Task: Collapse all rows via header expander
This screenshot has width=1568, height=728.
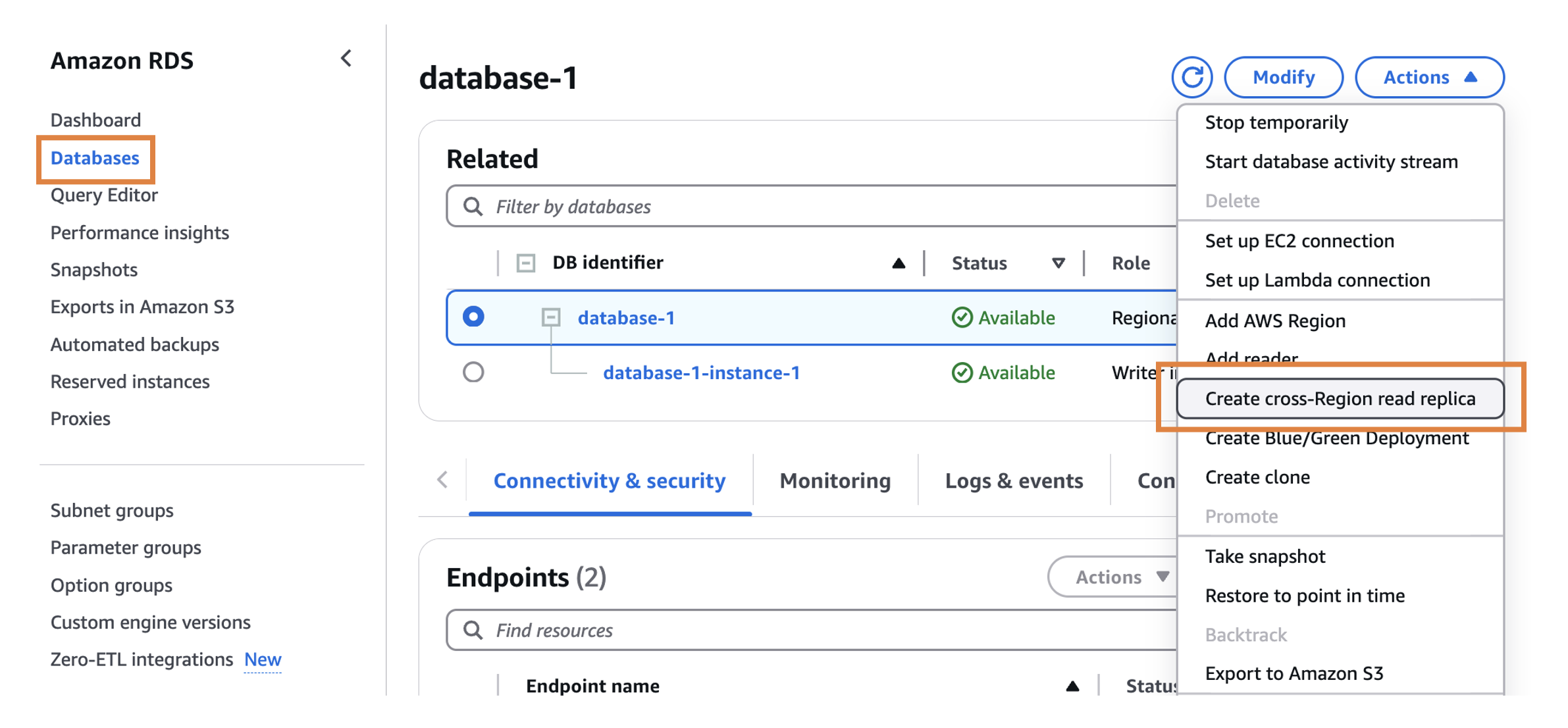Action: coord(525,263)
